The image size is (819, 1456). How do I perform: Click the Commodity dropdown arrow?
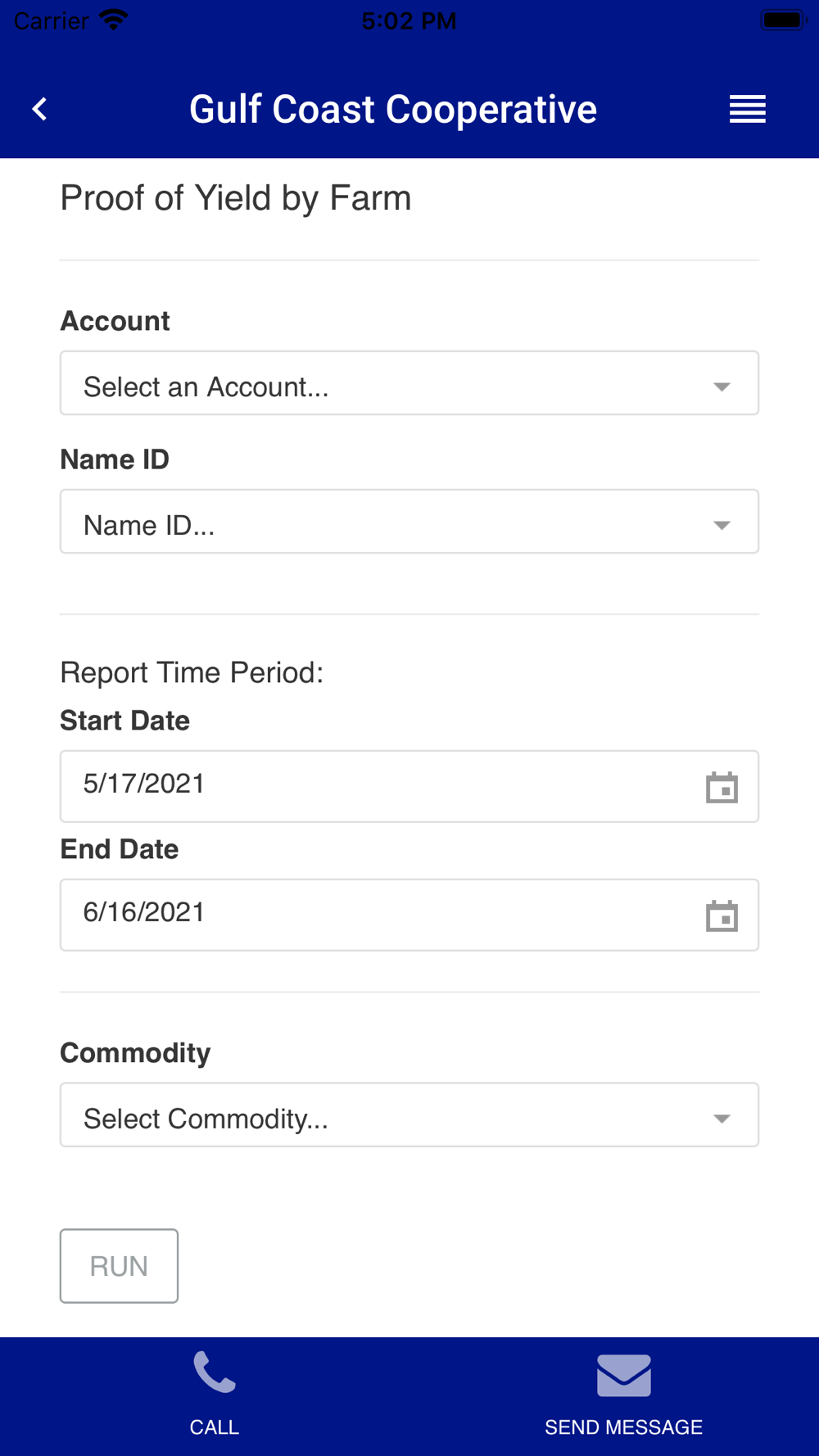[722, 1119]
